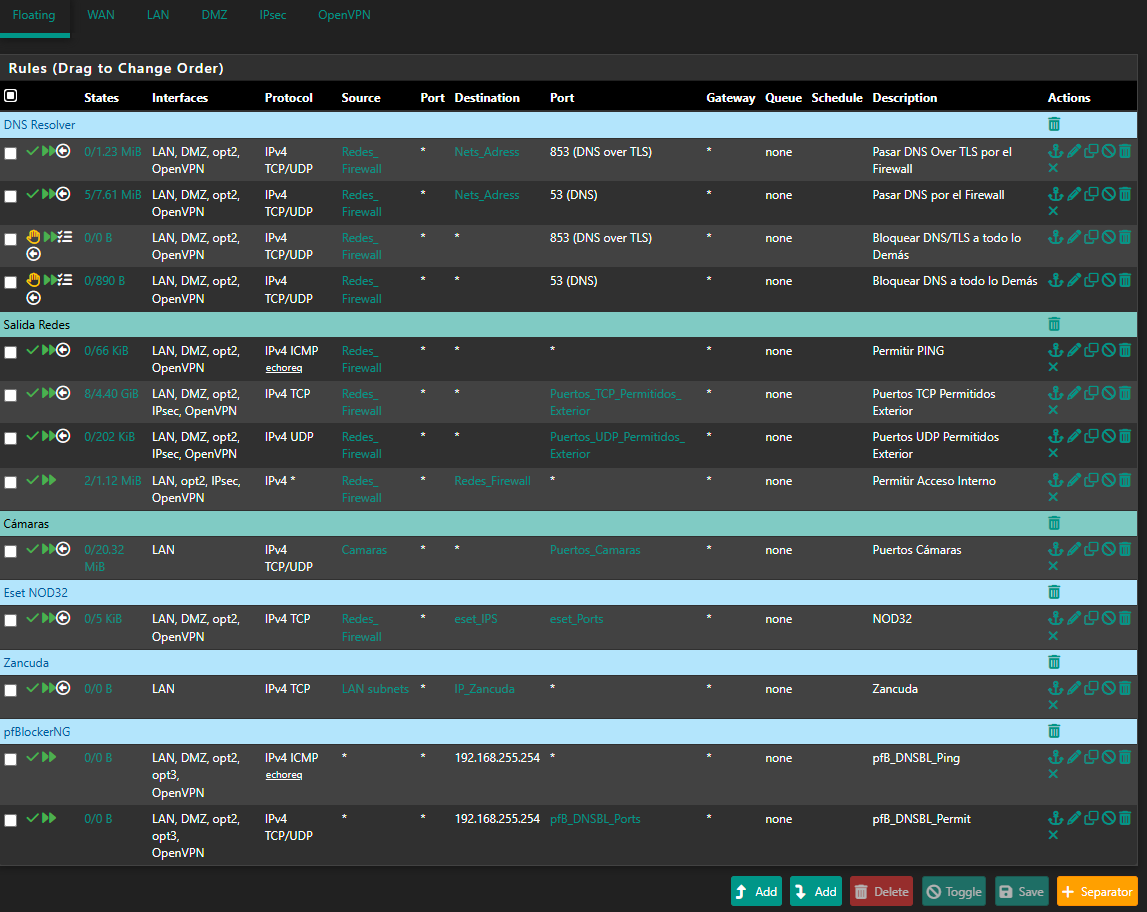Viewport: 1147px width, 912px height.
Task: Select the Zancuda rule checkbox
Action: pos(10,690)
